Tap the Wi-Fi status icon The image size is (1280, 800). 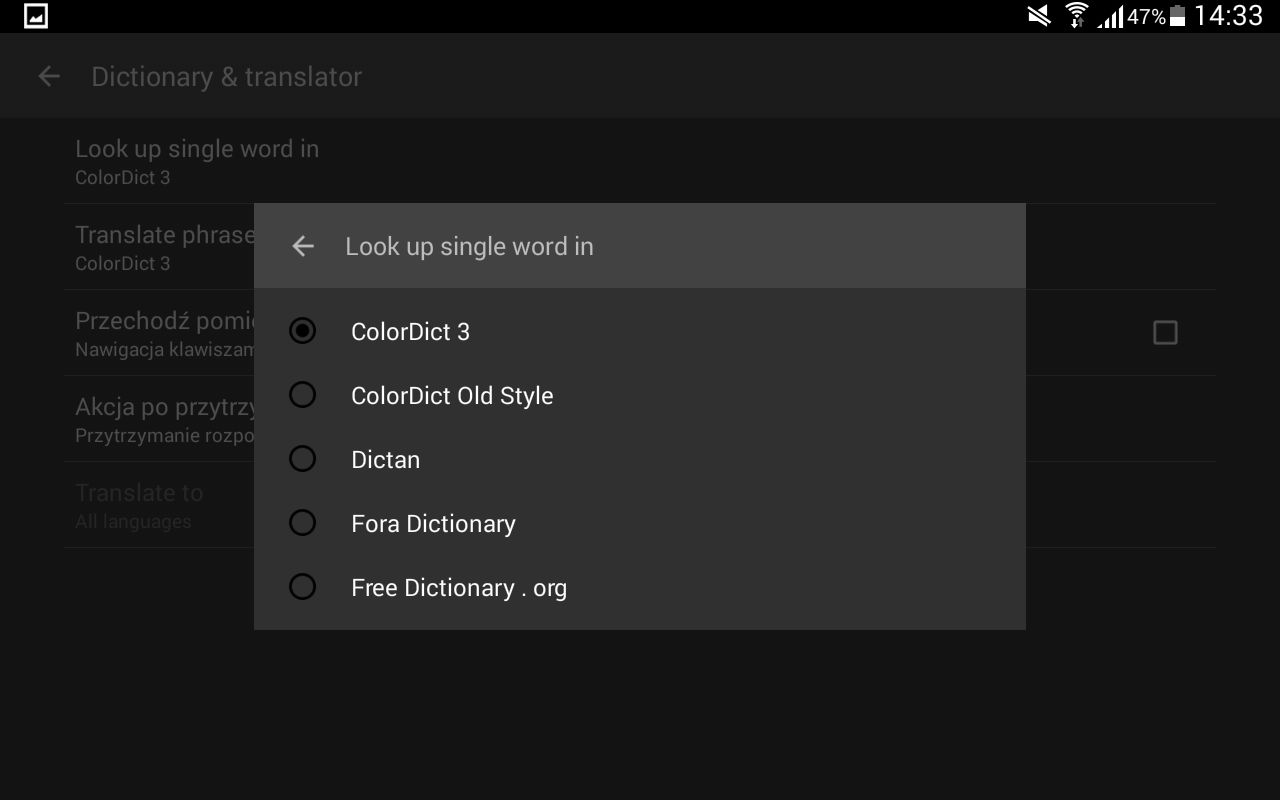(x=1076, y=16)
